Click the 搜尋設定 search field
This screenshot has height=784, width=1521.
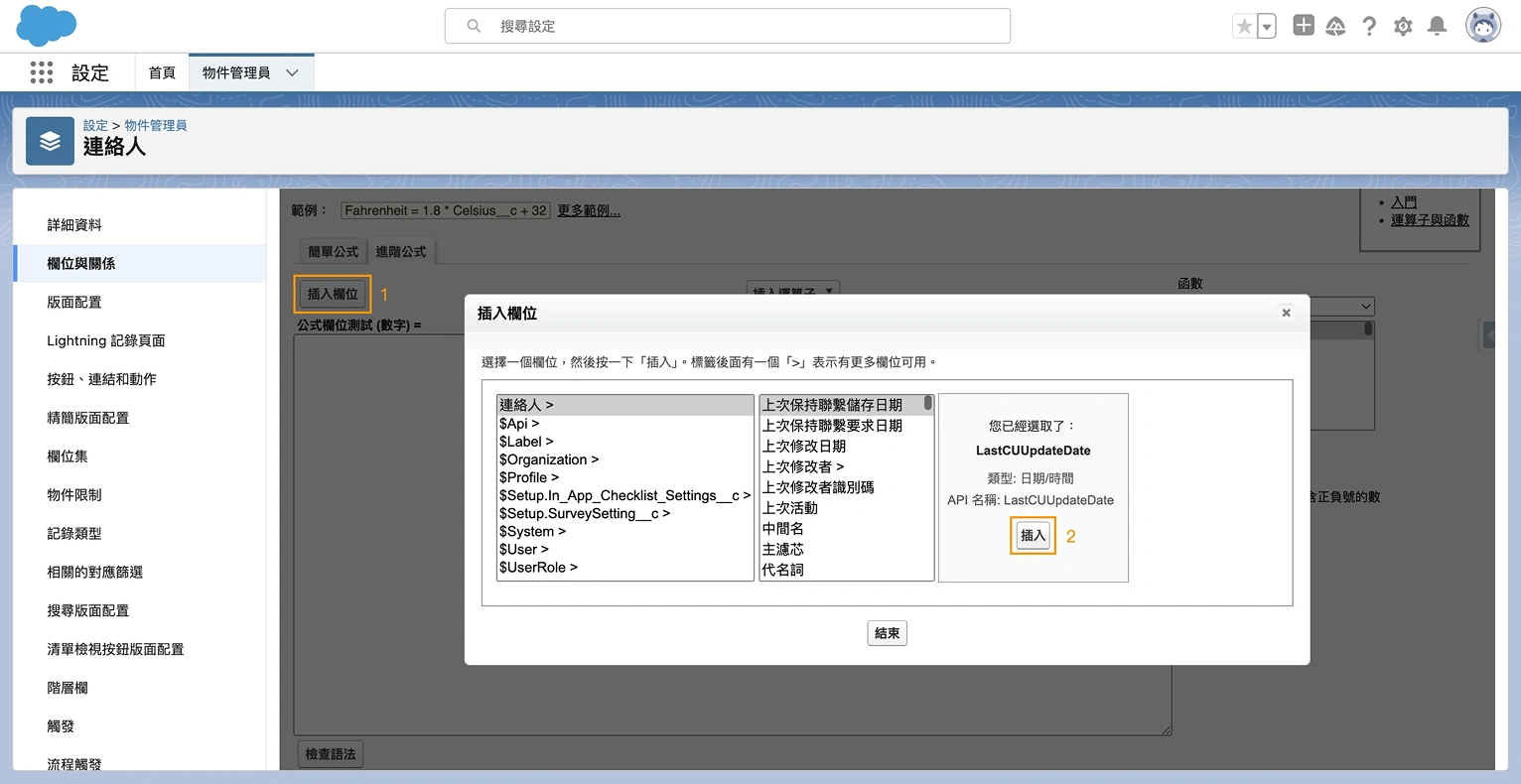pyautogui.click(x=727, y=26)
